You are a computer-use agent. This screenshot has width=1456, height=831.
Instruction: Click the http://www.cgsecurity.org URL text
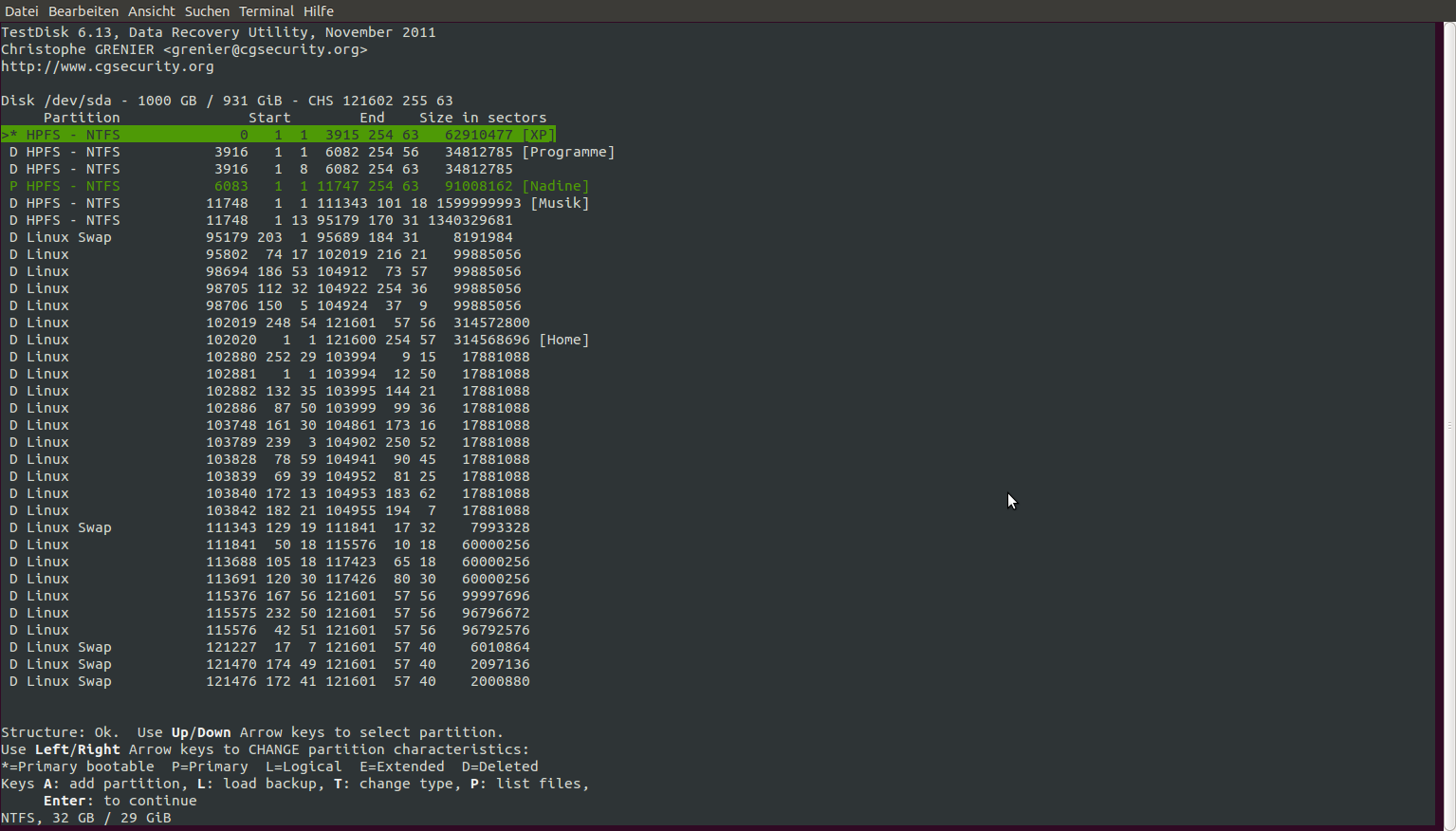(x=107, y=66)
